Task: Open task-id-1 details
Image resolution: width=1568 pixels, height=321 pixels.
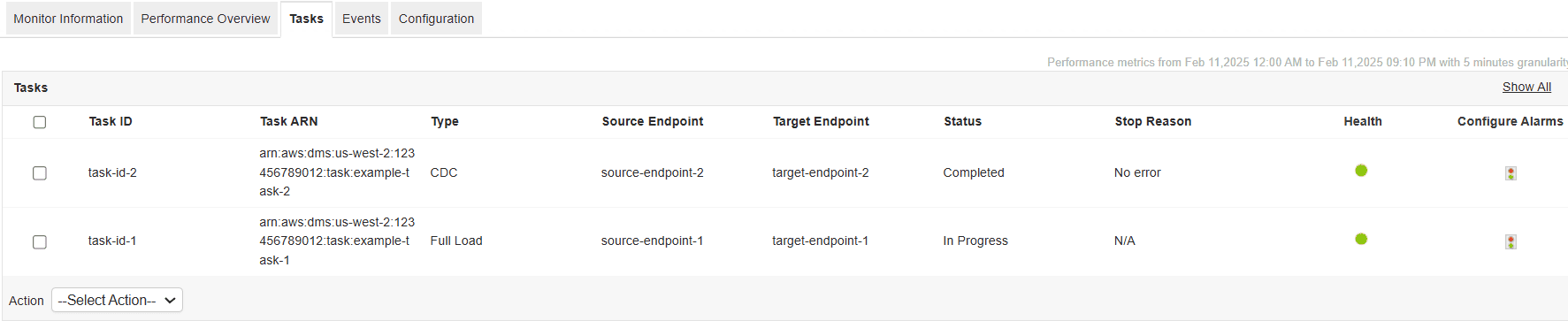Action: (x=112, y=241)
